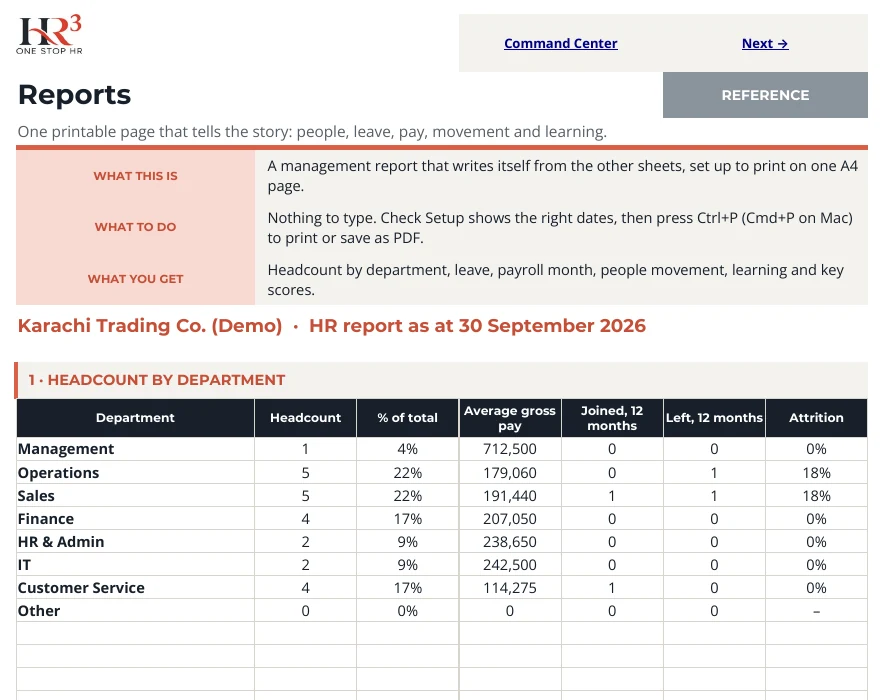The height and width of the screenshot is (700, 882).
Task: Click the Karachi Trading Co. report heading
Action: coord(332,326)
